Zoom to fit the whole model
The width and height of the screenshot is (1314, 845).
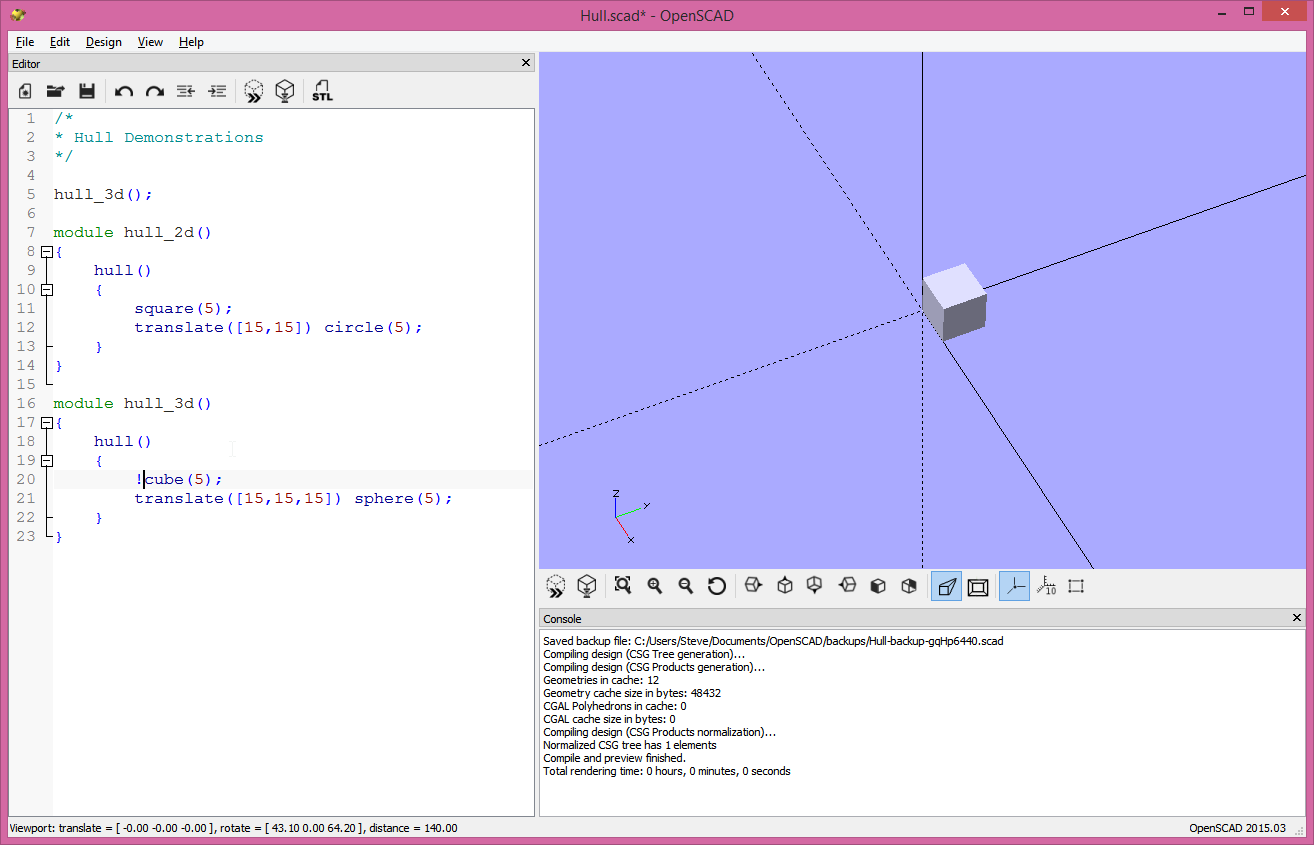tap(622, 586)
